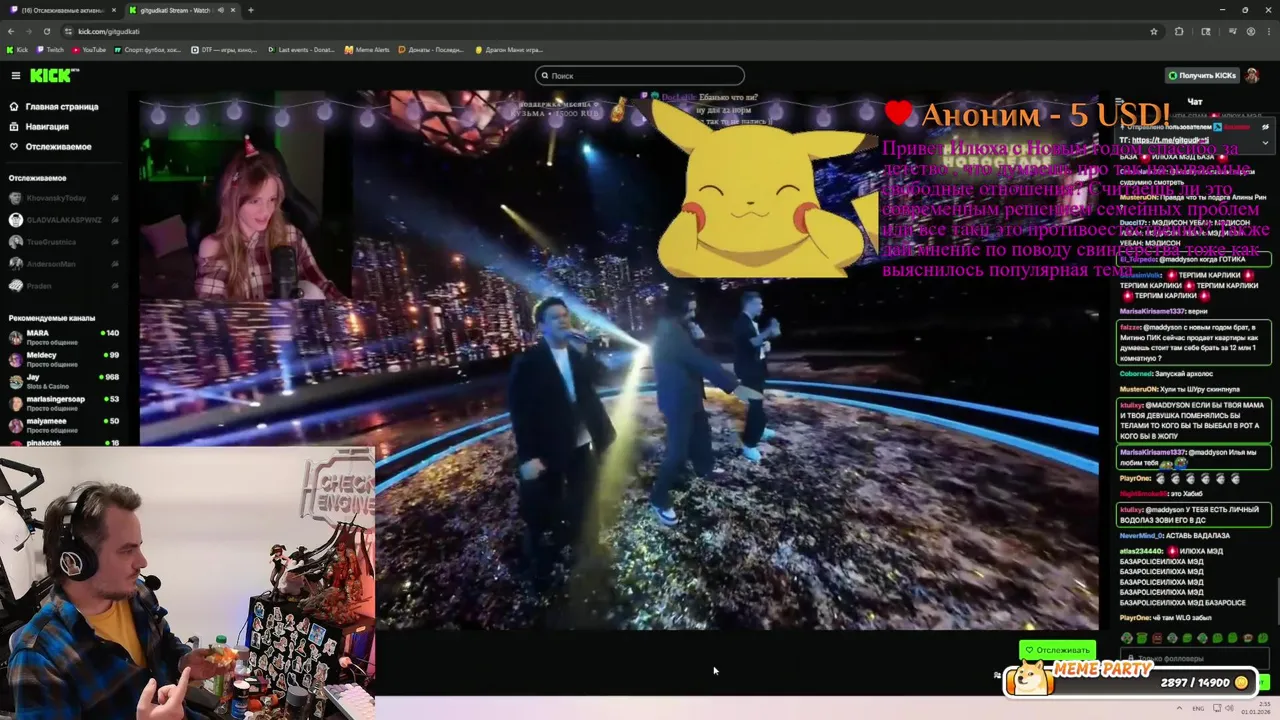The height and width of the screenshot is (720, 1280).
Task: Open the Chrome three-dot menu
Action: tap(1269, 31)
